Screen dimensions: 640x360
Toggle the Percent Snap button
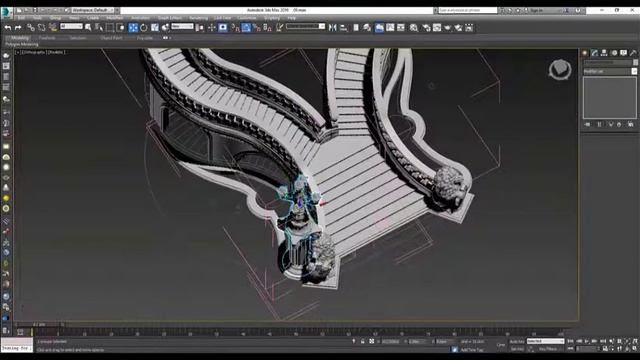[x=257, y=27]
